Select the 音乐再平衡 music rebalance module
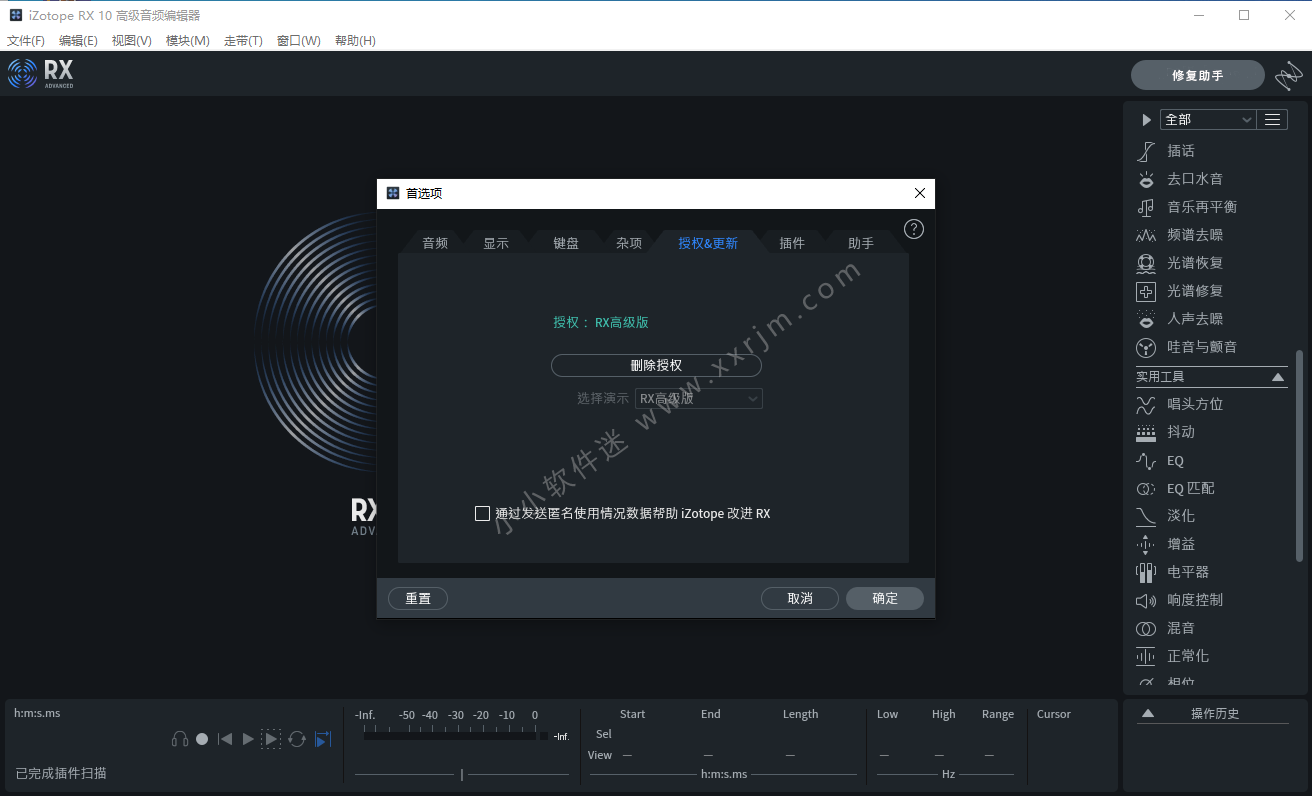Screen dimensions: 1312x796 [x=1201, y=207]
